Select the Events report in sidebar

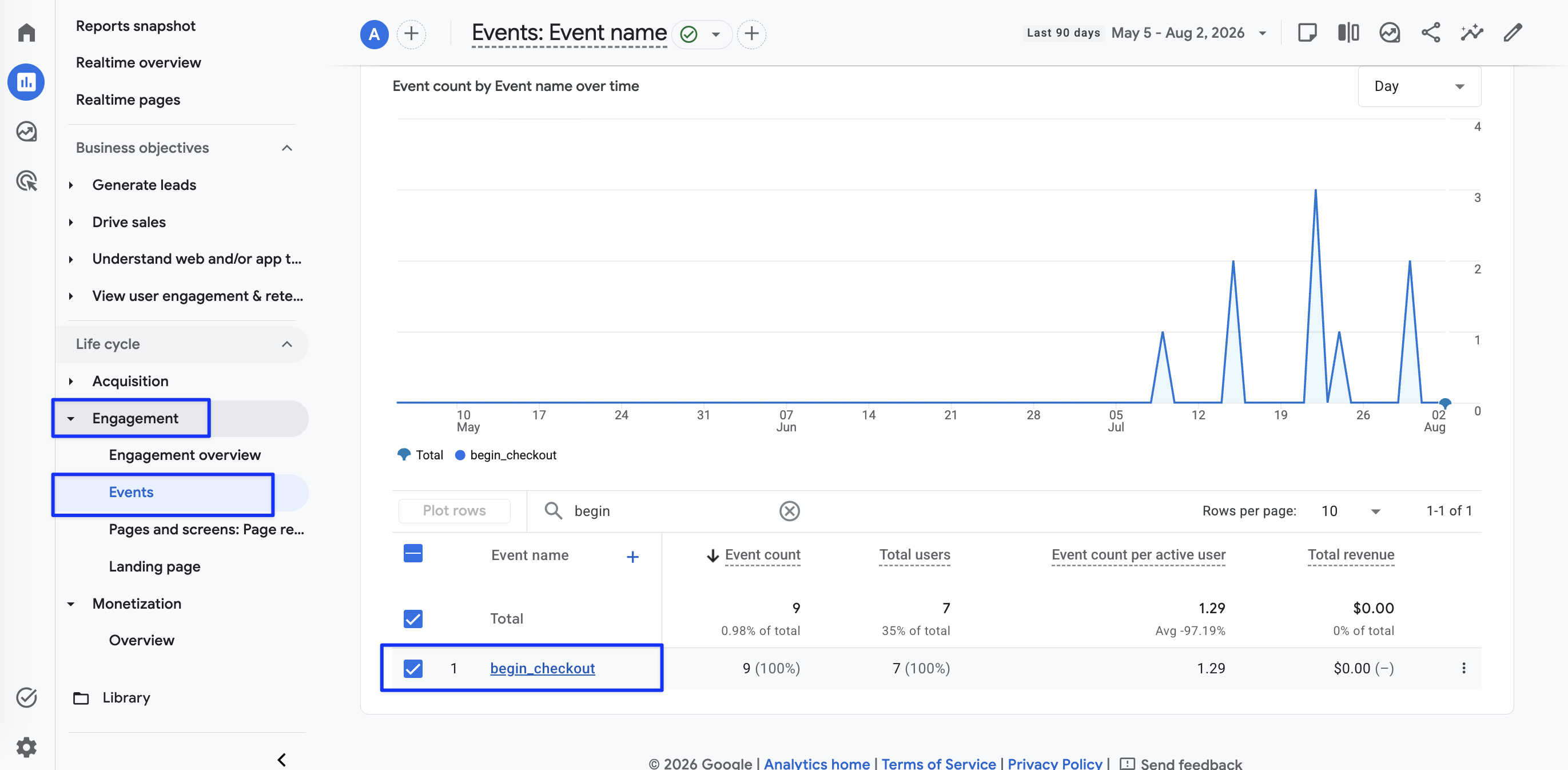(131, 493)
